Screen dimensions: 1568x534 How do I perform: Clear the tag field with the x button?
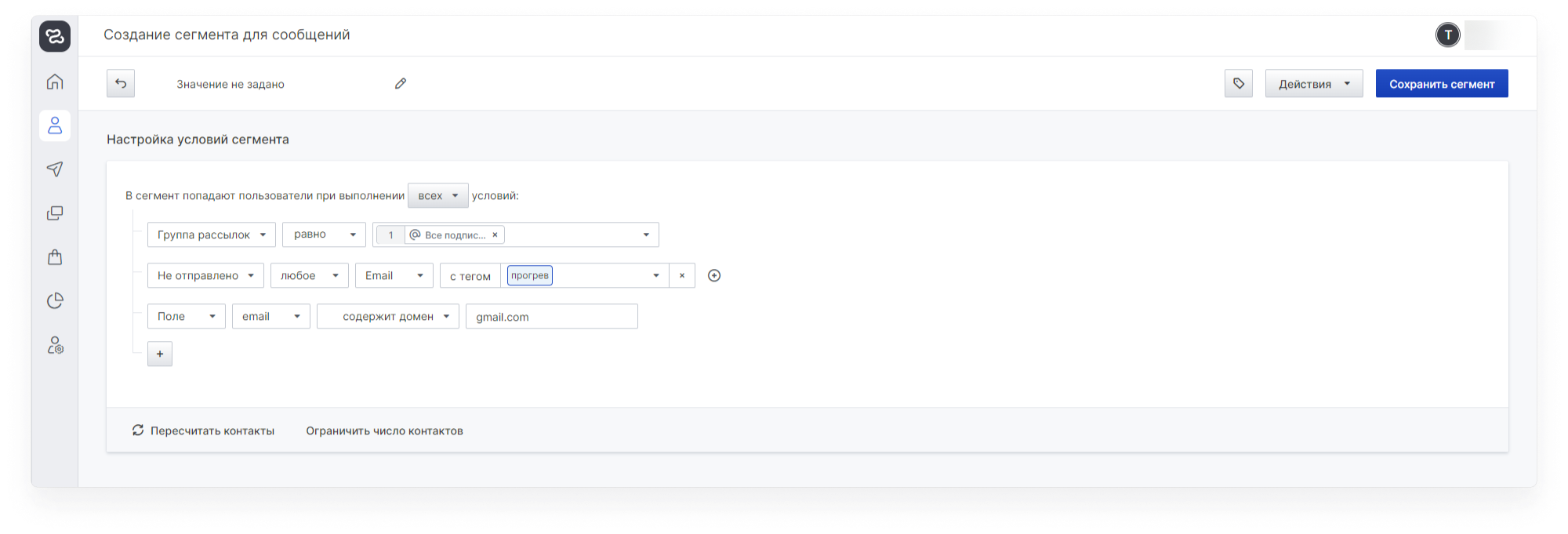682,275
